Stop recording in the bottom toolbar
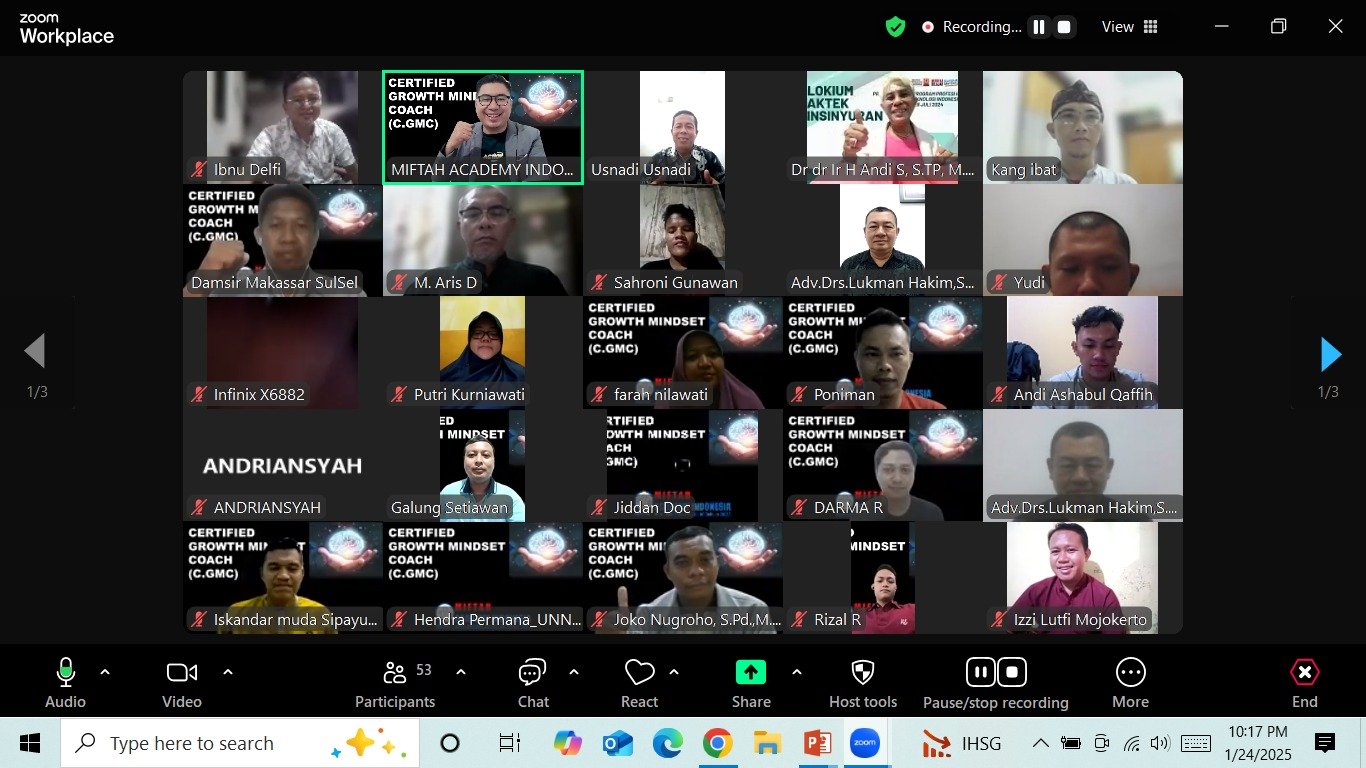Viewport: 1366px width, 768px height. coord(1011,672)
